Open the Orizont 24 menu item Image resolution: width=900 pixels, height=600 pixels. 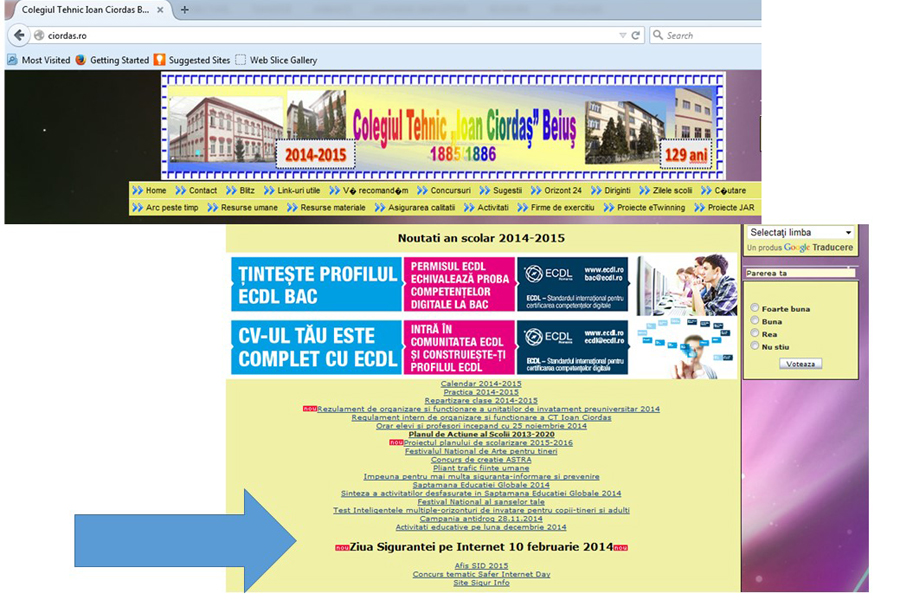pos(556,191)
